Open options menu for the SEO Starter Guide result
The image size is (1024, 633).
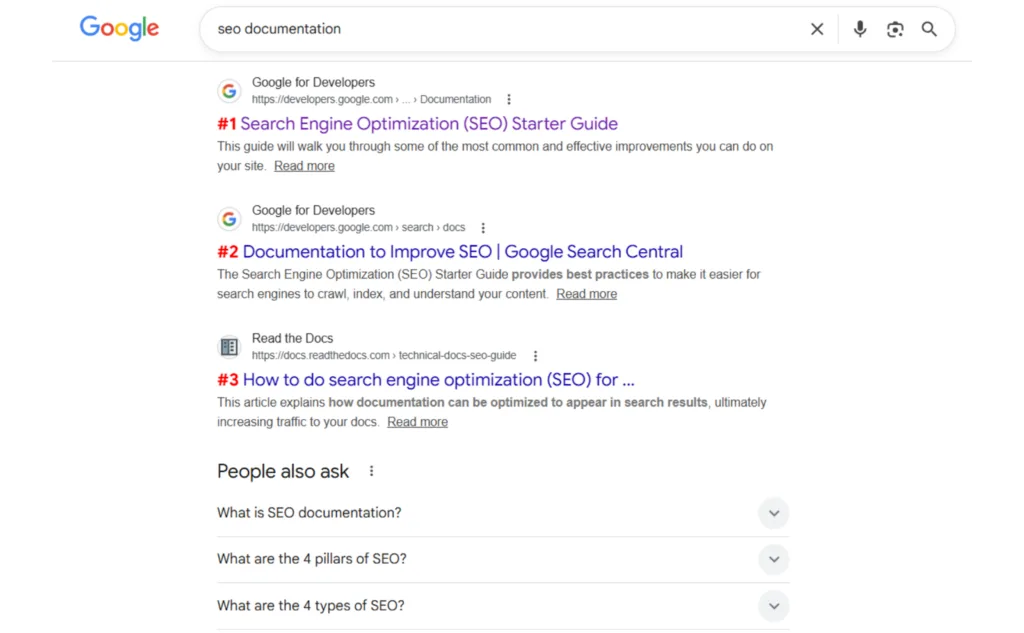[509, 100]
